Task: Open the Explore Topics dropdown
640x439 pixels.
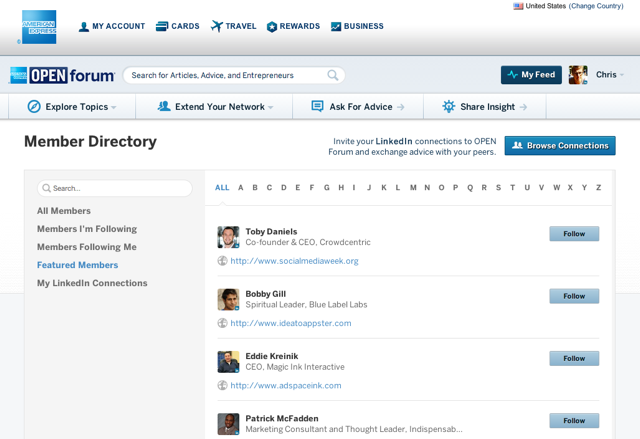Action: coord(72,106)
